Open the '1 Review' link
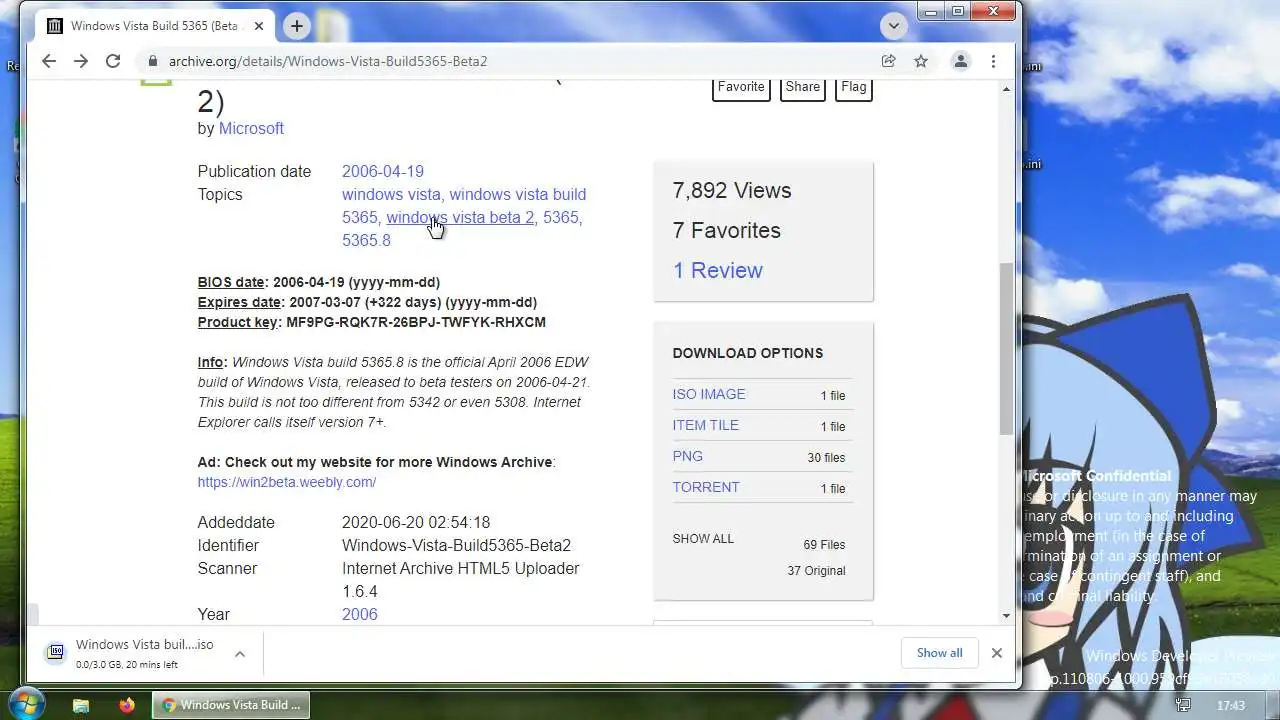Viewport: 1280px width, 720px height. 717,270
